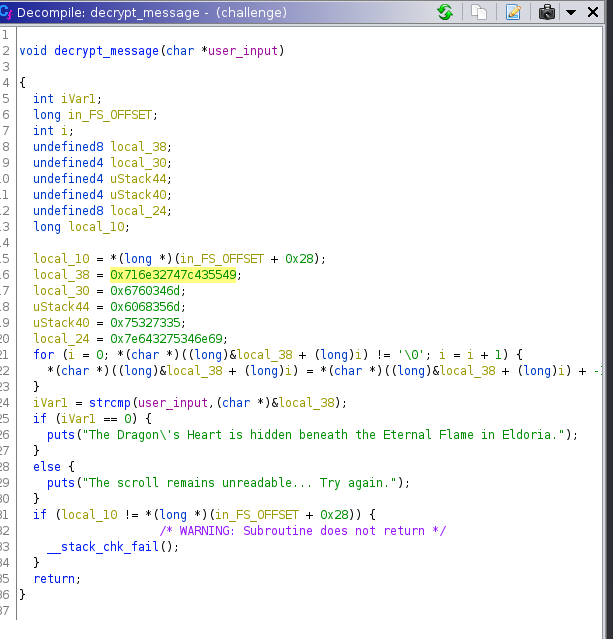Viewport: 613px width, 639px height.
Task: Select the constant 0x6068356d
Action: pos(145,306)
